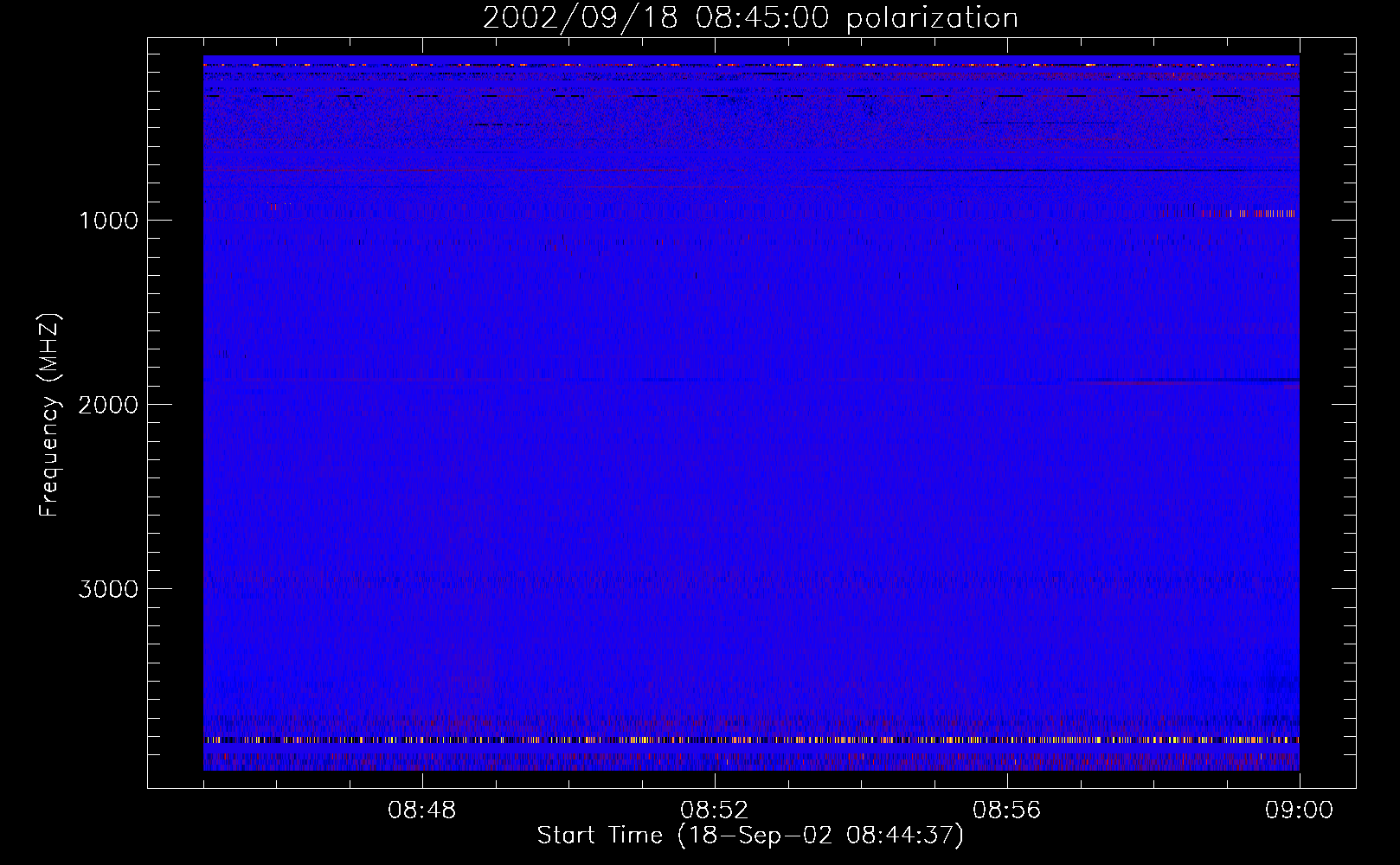Click the 'Frequency (MHZ)' axis label
Screen dimensions: 1400x865
tap(49, 415)
